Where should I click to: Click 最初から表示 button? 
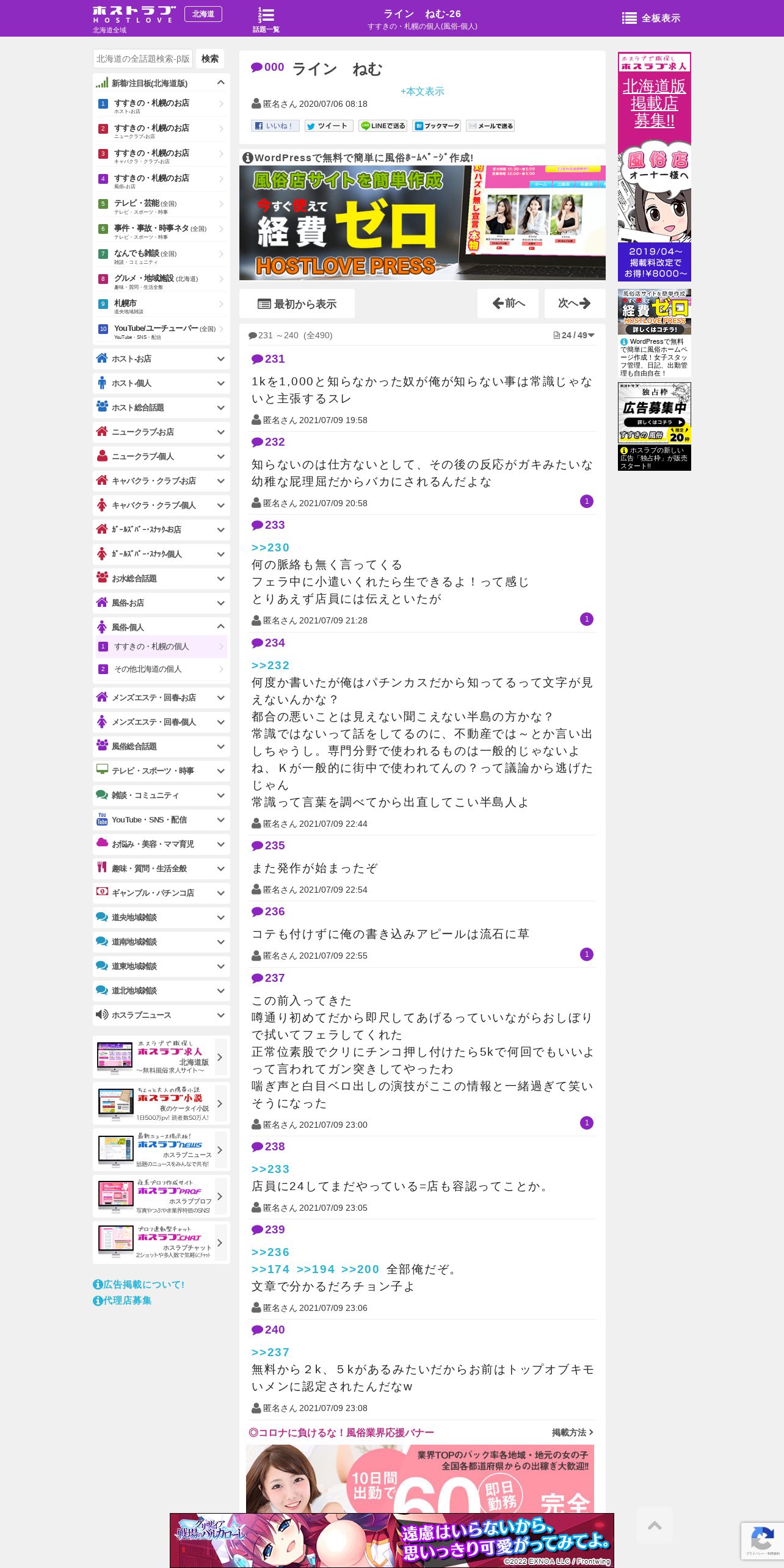click(297, 304)
